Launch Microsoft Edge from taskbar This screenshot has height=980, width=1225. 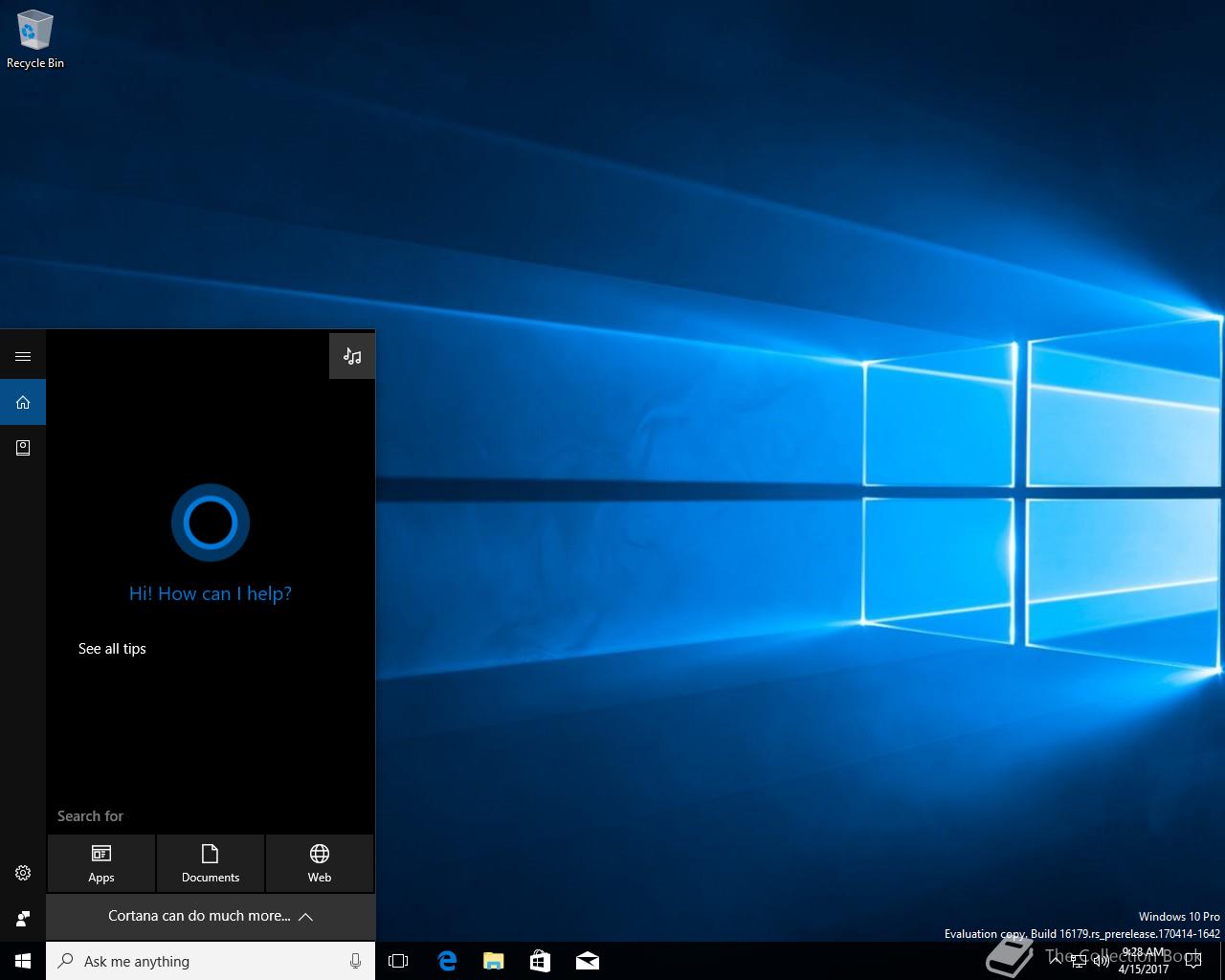447,961
